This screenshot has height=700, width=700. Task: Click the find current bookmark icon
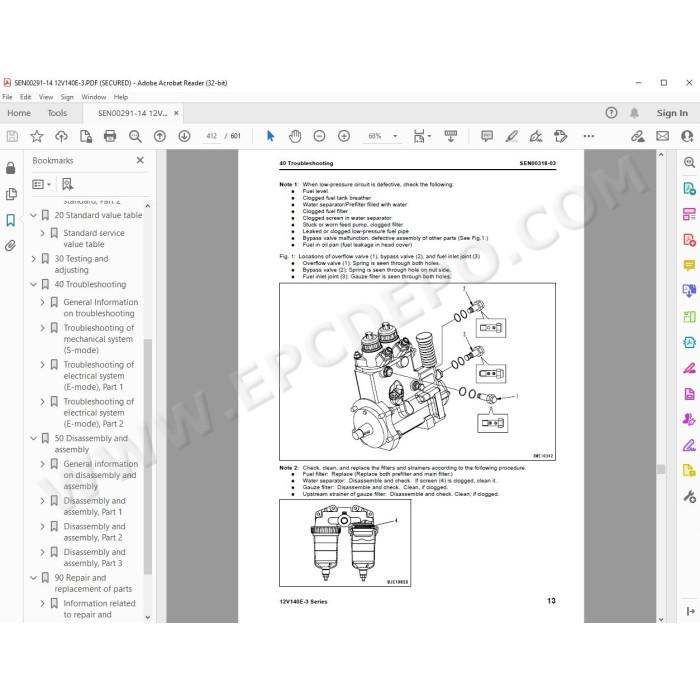67,184
